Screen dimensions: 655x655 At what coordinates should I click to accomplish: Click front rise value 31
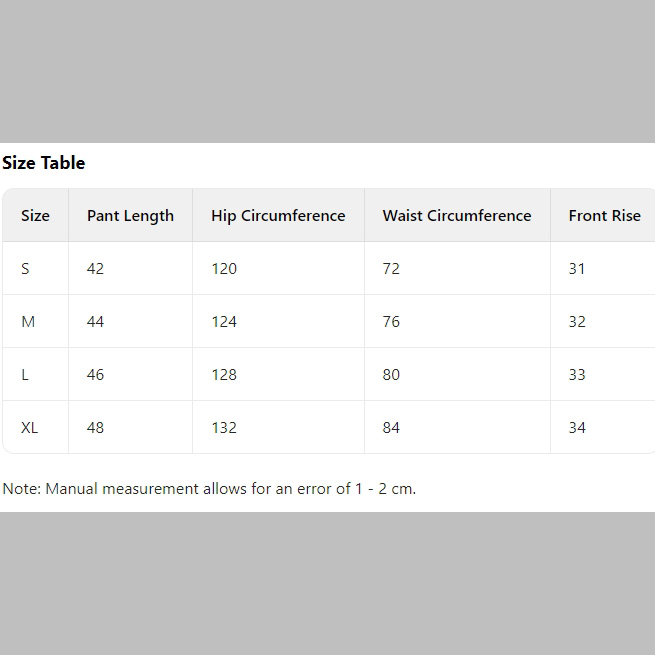577,269
